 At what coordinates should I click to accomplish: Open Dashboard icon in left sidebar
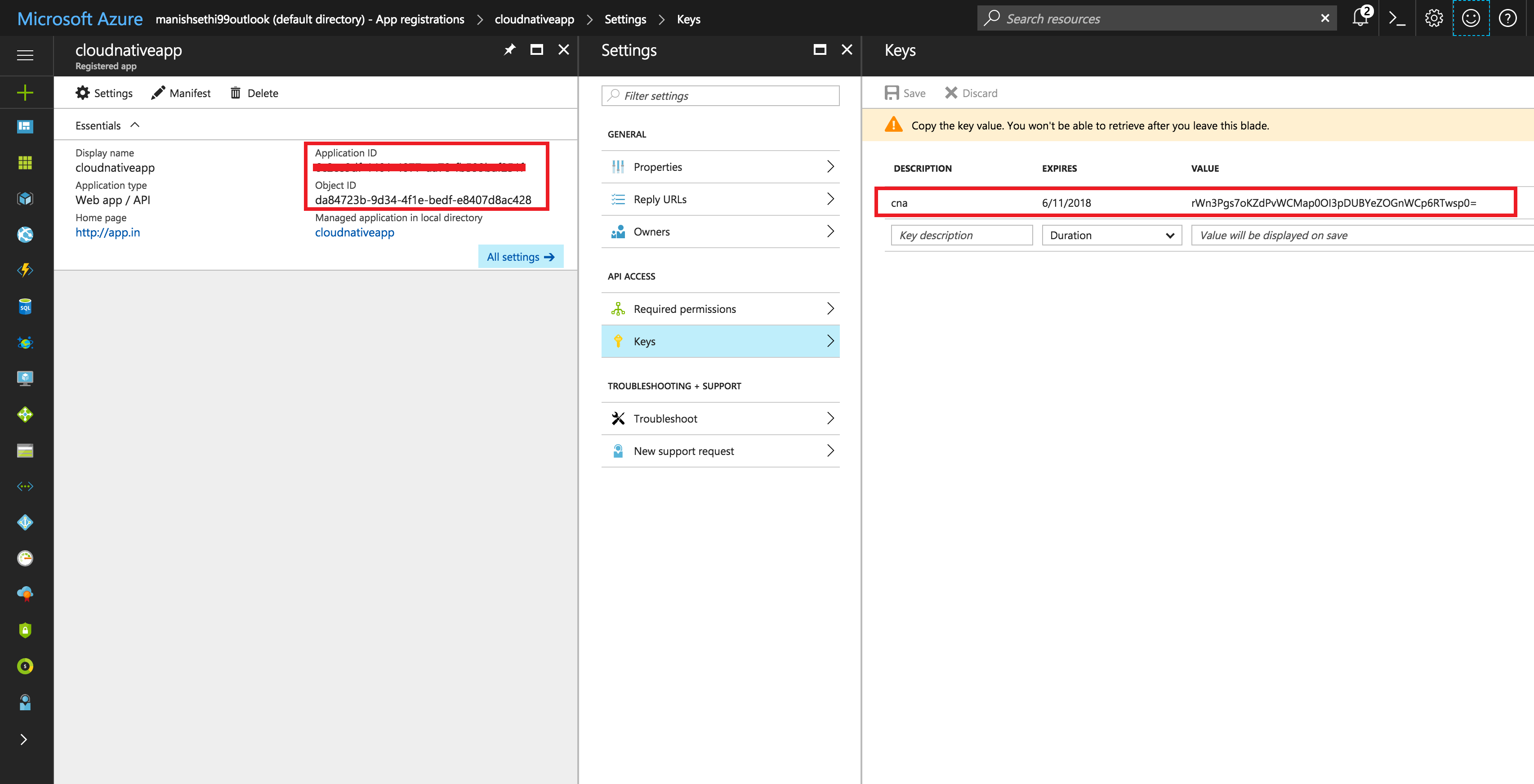point(25,126)
